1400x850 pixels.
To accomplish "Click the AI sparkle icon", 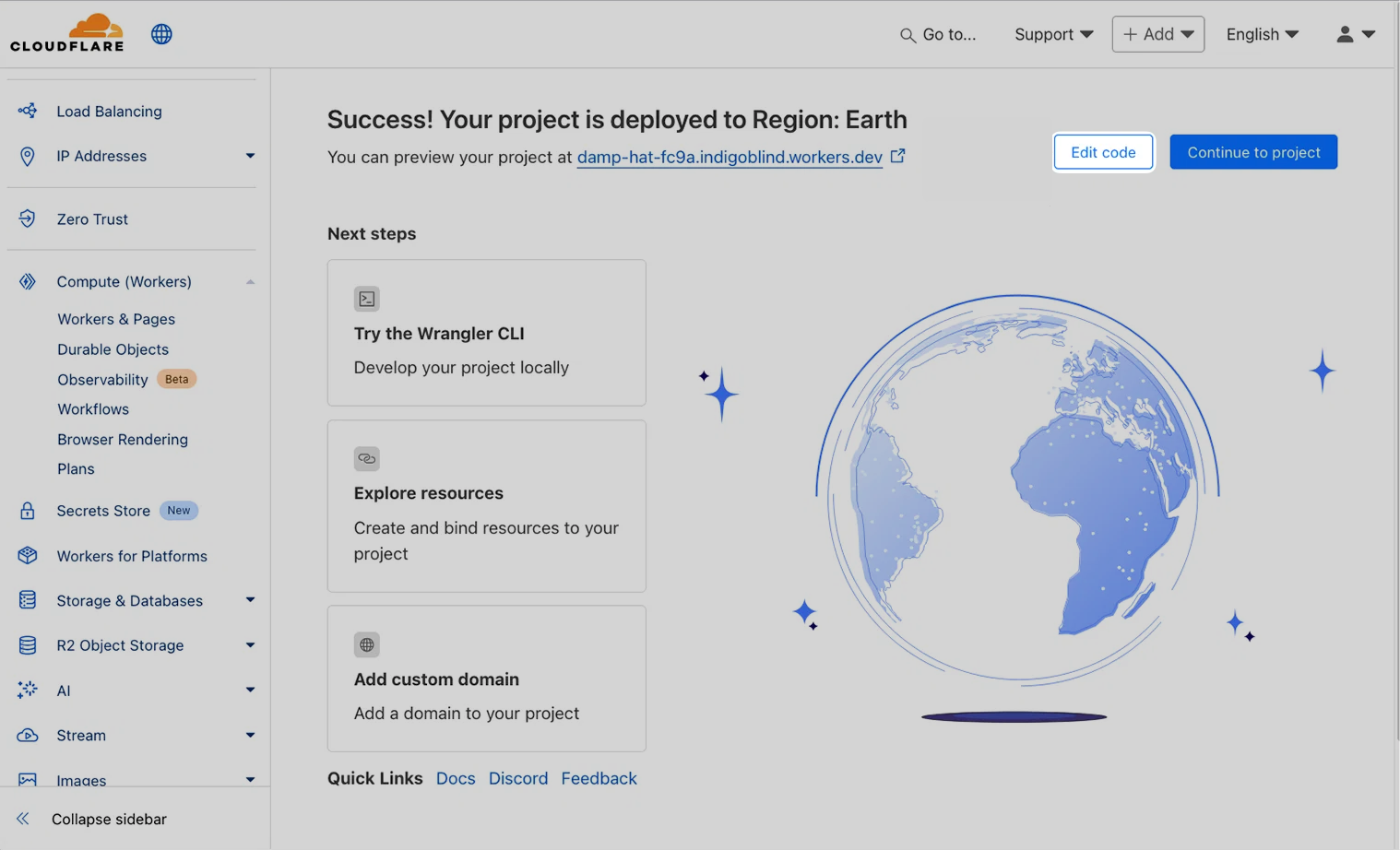I will click(x=28, y=691).
